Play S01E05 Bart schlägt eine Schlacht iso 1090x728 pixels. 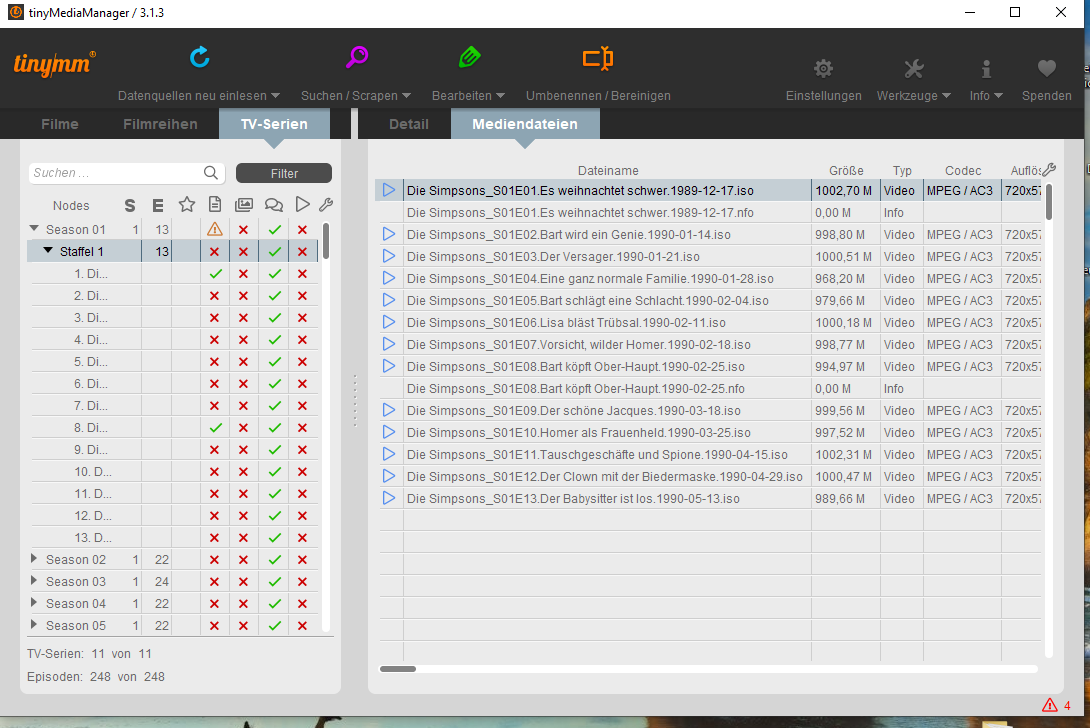[x=389, y=300]
